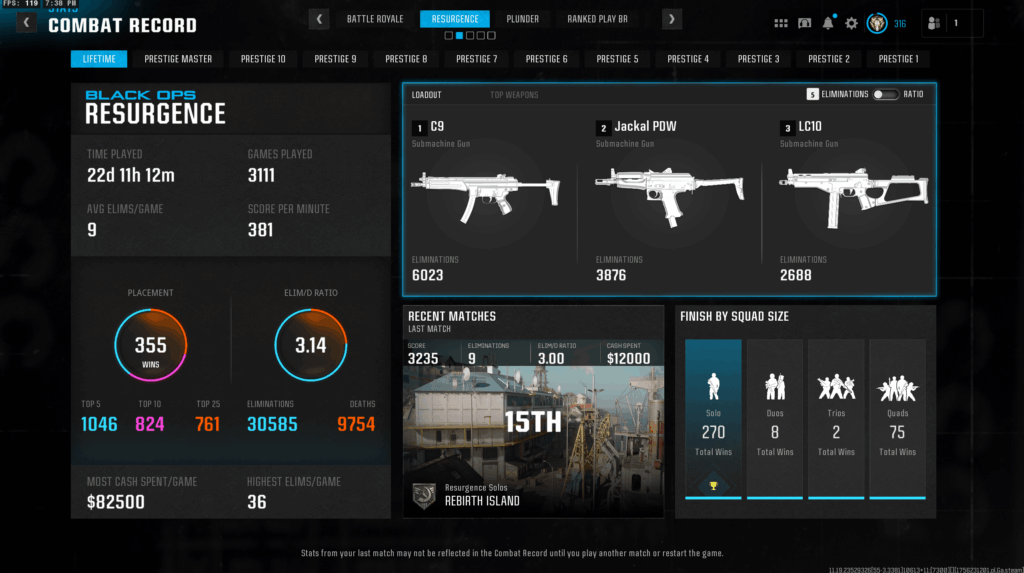View Prestige 1 stats
1024x573 pixels.
(898, 59)
